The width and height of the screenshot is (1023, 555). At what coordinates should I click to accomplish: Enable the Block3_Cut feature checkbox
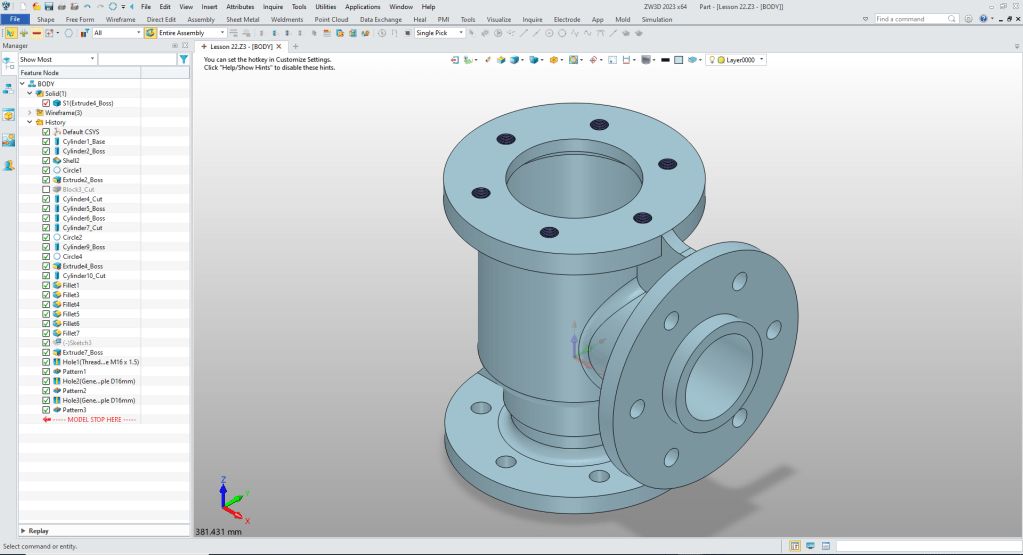46,189
